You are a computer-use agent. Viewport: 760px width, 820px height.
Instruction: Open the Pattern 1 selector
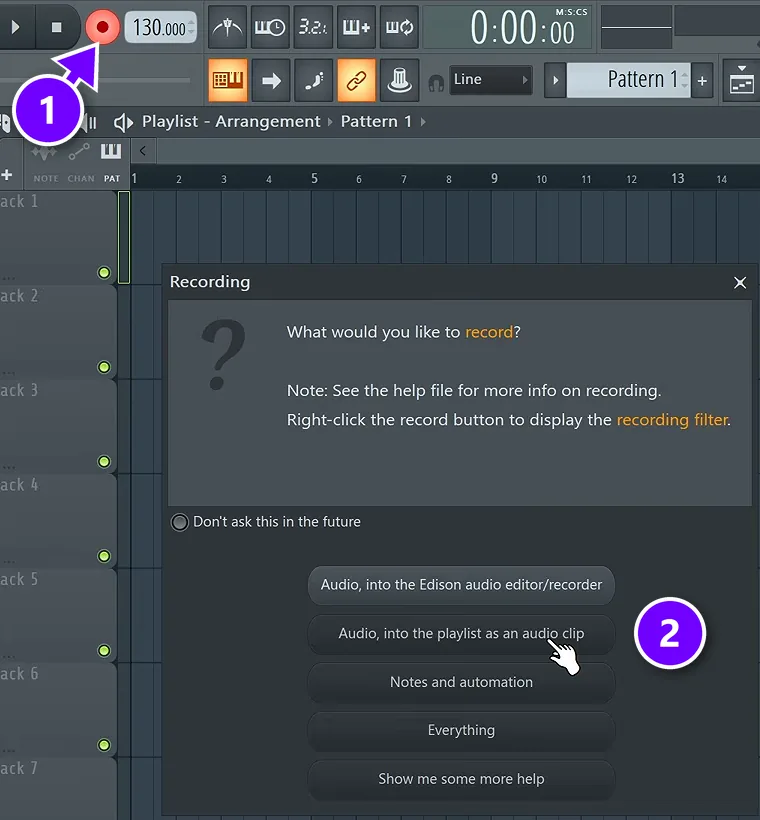tap(629, 80)
